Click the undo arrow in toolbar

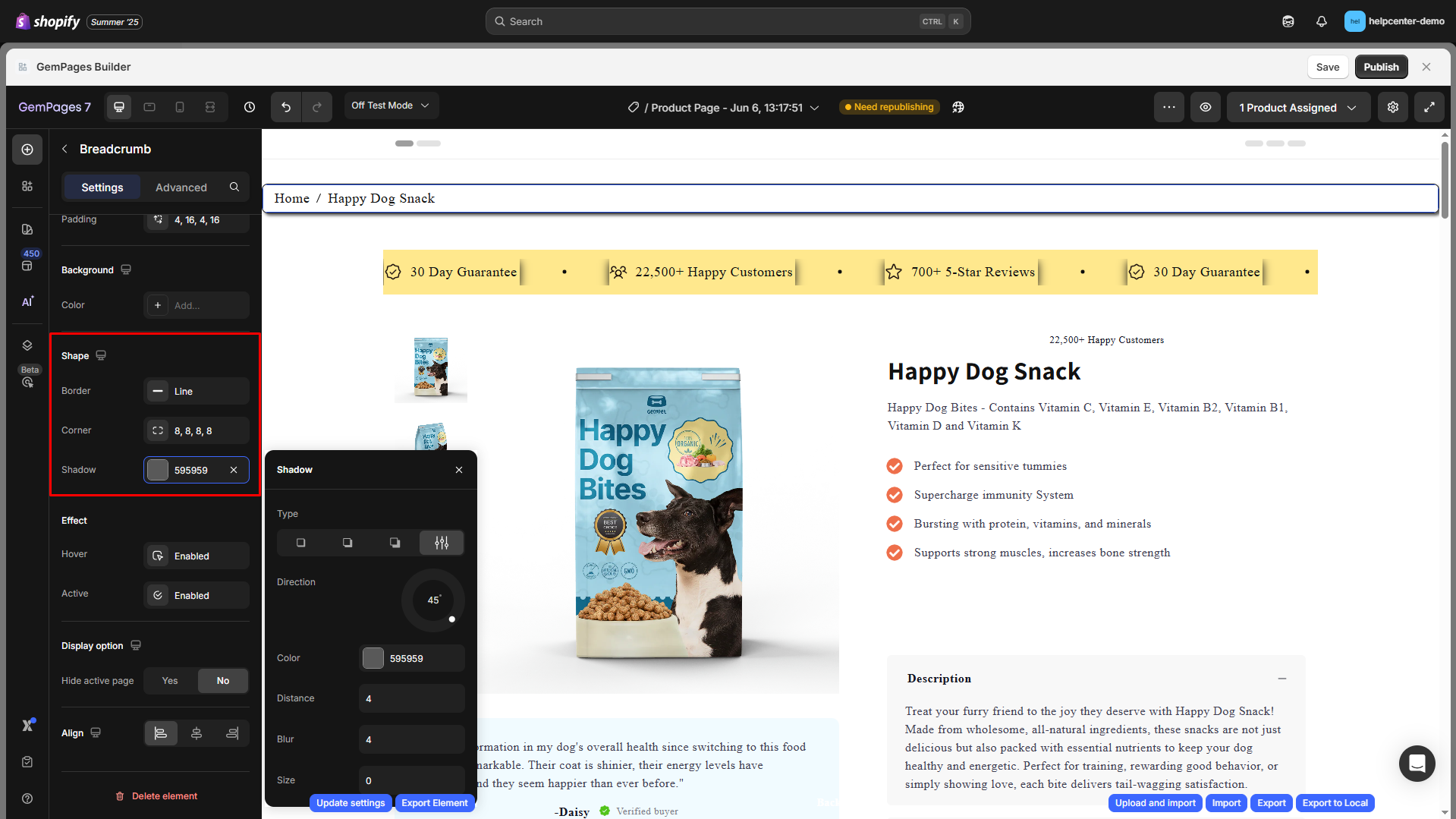(x=286, y=107)
